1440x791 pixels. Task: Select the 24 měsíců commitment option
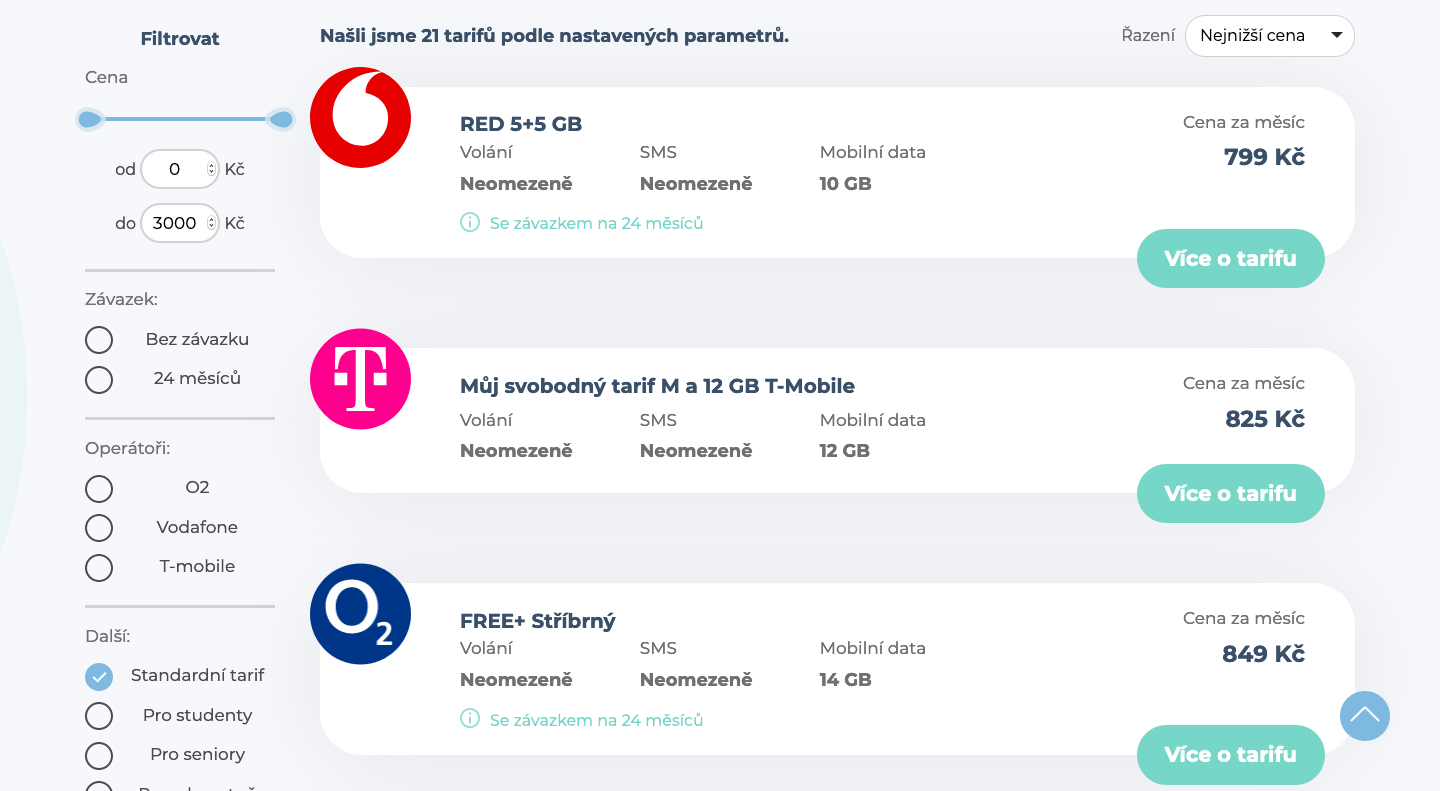coord(99,380)
